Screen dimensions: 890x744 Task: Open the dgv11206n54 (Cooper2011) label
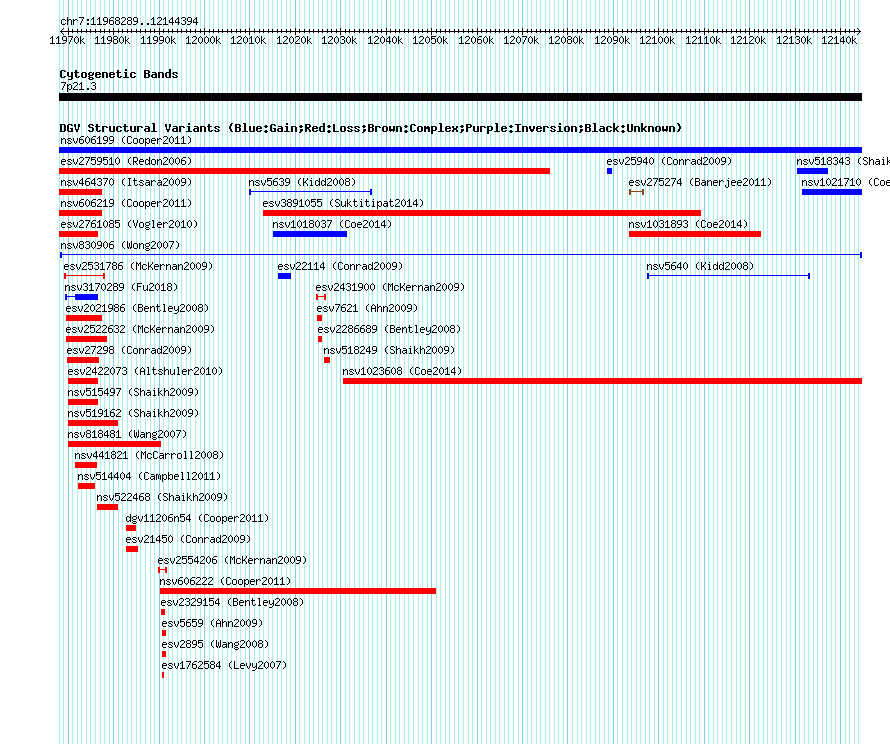tap(198, 518)
